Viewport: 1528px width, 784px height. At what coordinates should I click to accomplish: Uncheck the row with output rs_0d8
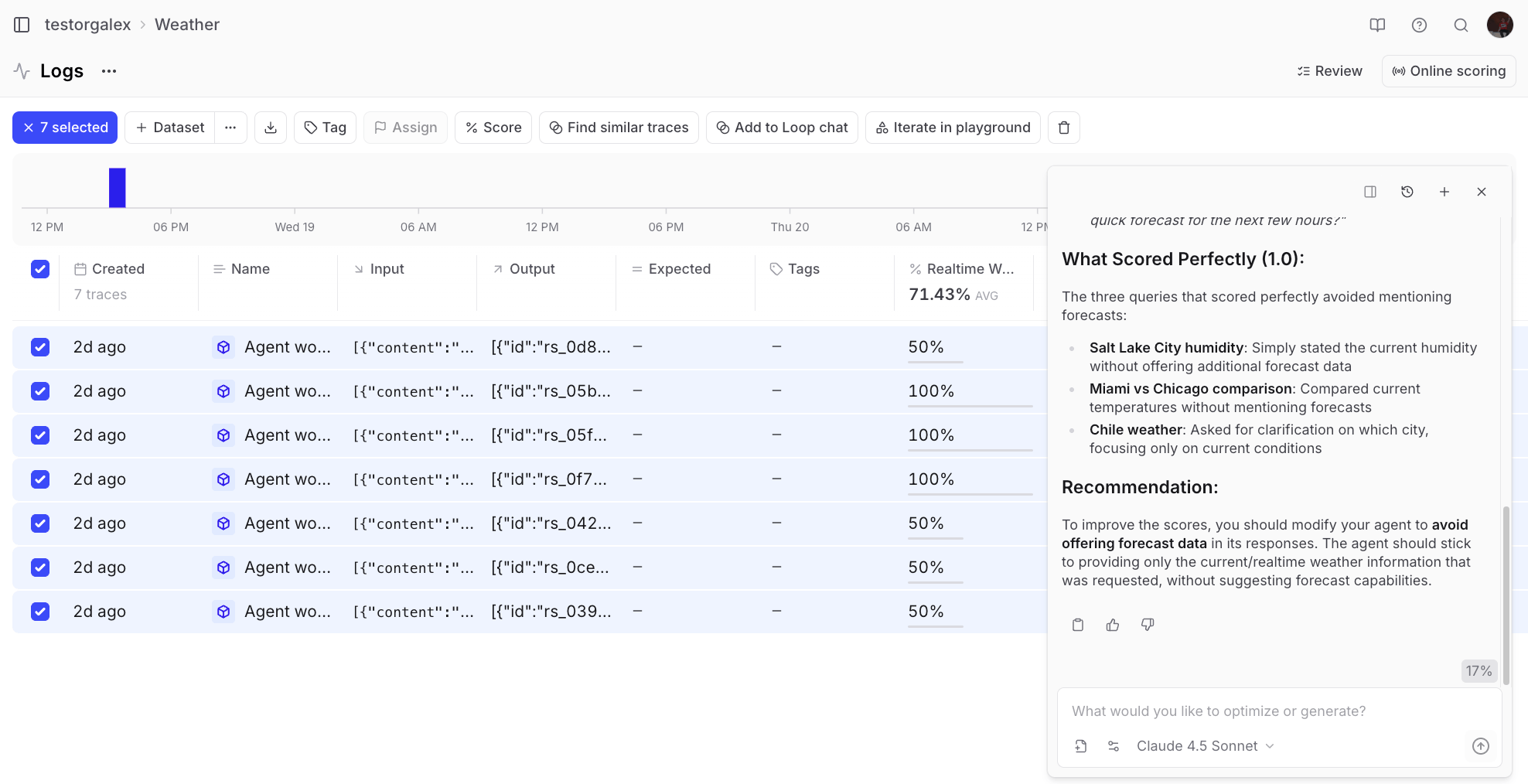point(40,347)
